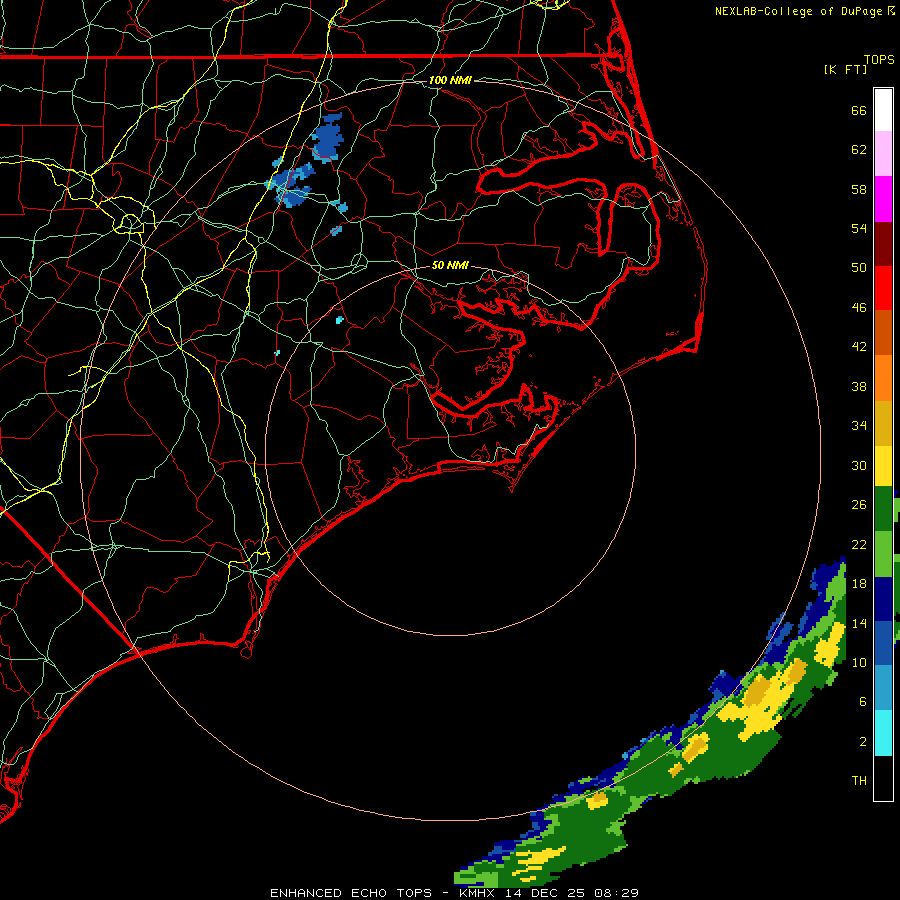The height and width of the screenshot is (900, 900).
Task: Click the legend value 50
Action: [859, 267]
